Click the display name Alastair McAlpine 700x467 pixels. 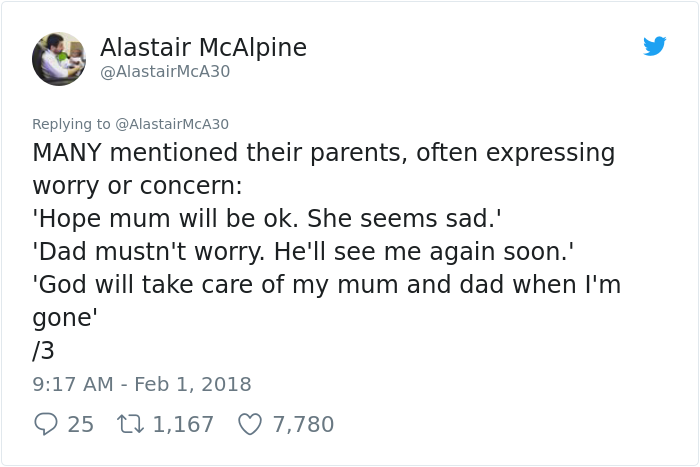tap(203, 47)
